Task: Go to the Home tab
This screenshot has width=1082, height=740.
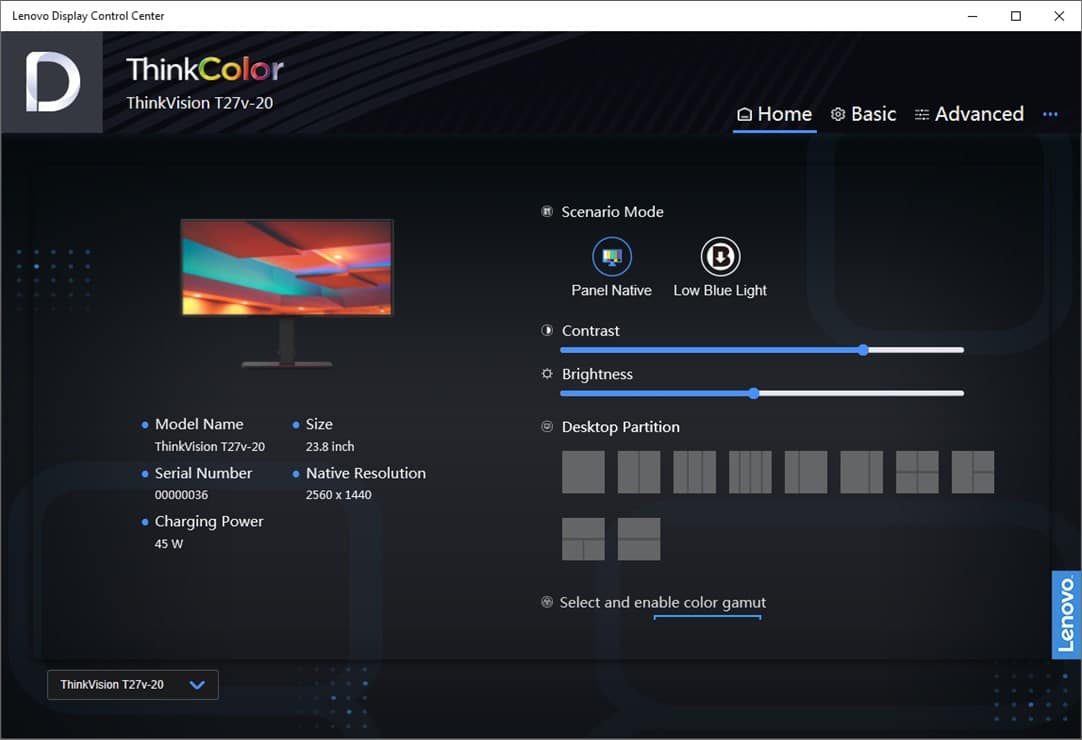Action: 774,114
